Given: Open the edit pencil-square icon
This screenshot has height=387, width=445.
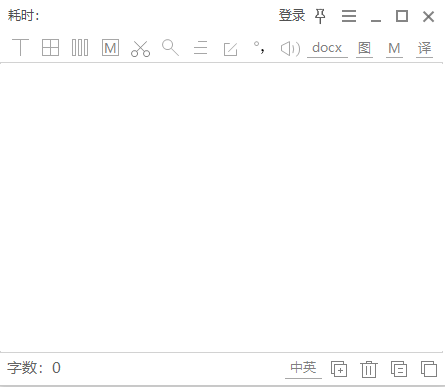Looking at the screenshot, I should (x=230, y=49).
